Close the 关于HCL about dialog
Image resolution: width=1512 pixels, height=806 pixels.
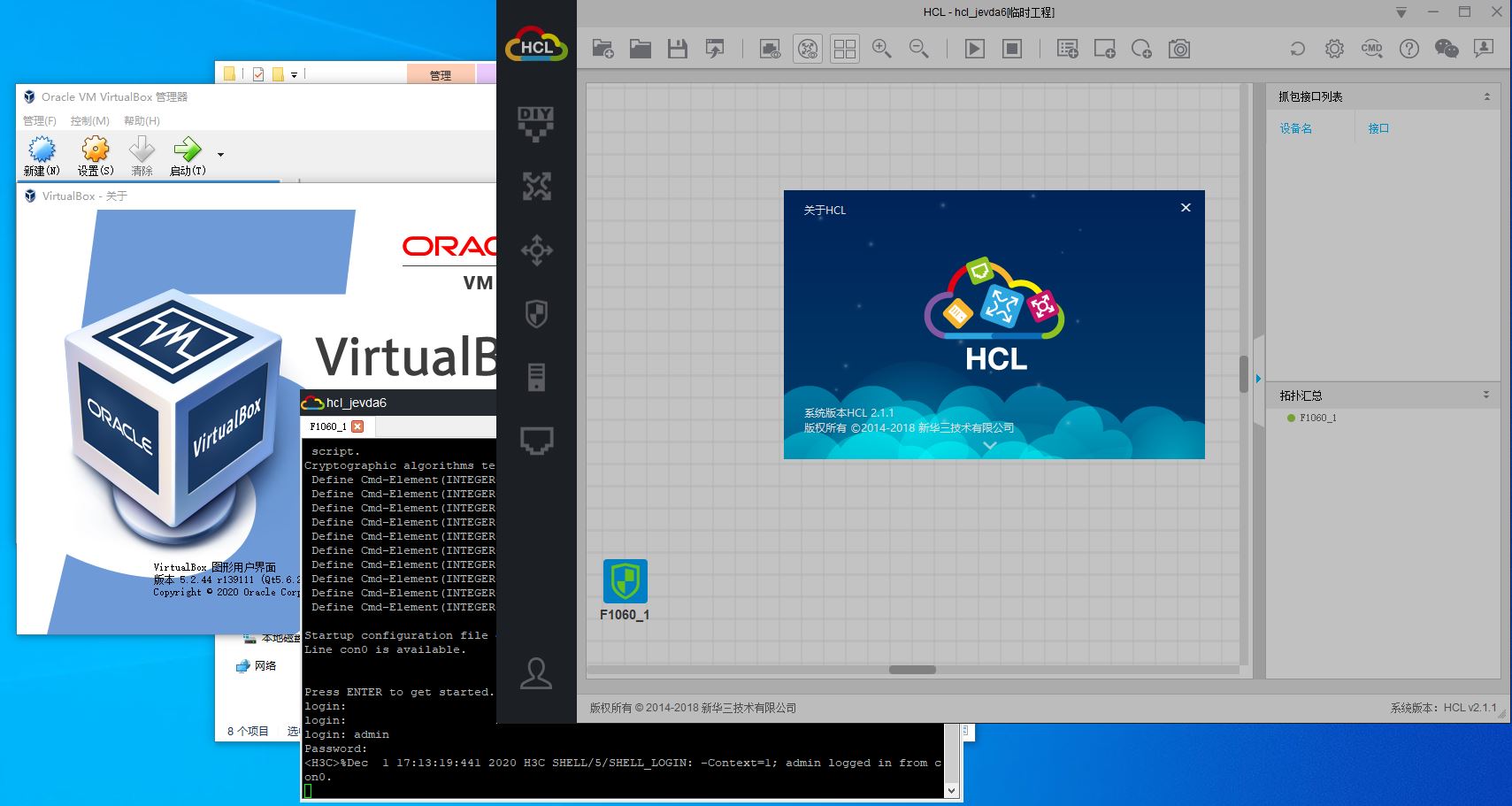click(x=1186, y=208)
